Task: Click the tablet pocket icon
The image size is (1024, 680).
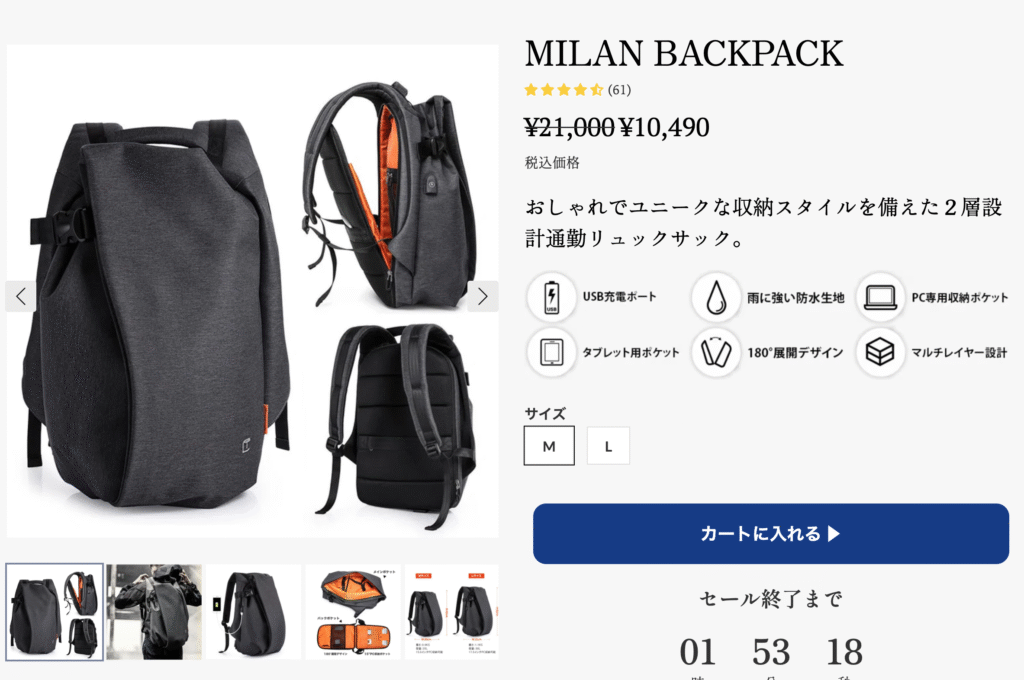Action: (x=551, y=353)
